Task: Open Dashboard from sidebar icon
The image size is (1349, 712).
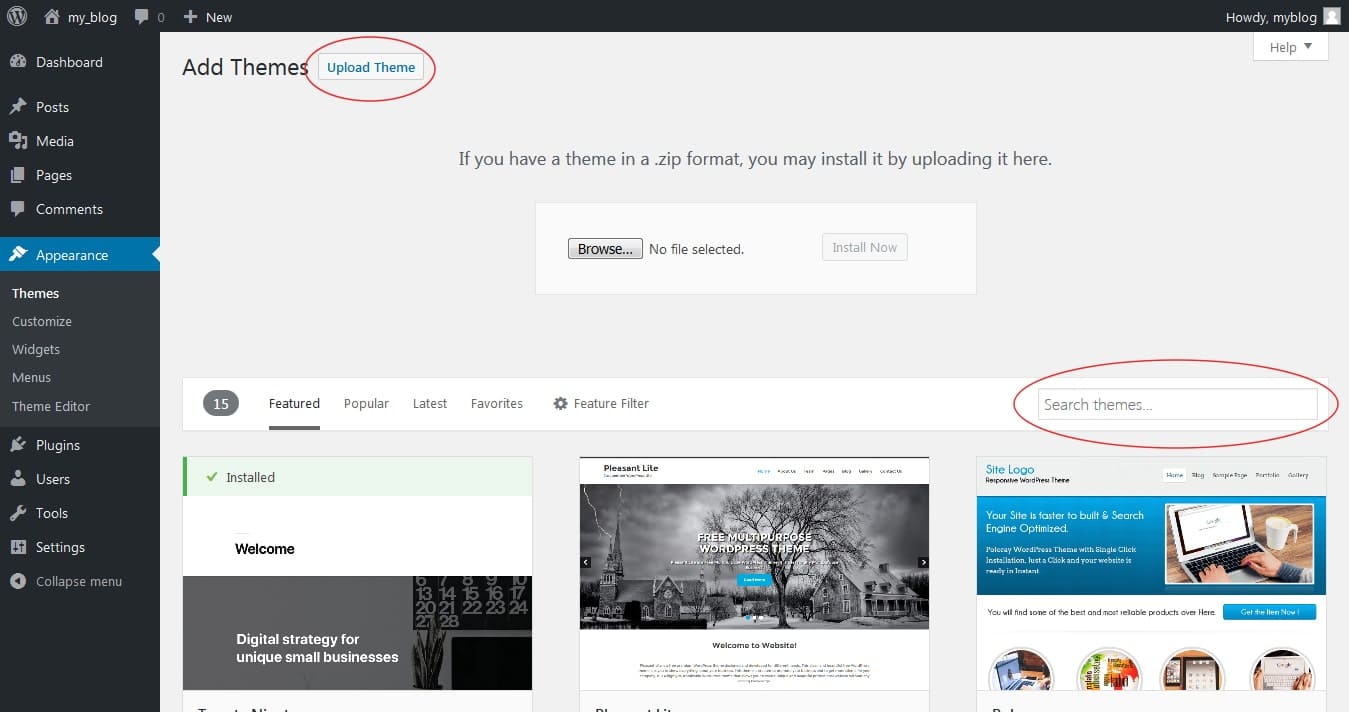Action: coord(18,62)
